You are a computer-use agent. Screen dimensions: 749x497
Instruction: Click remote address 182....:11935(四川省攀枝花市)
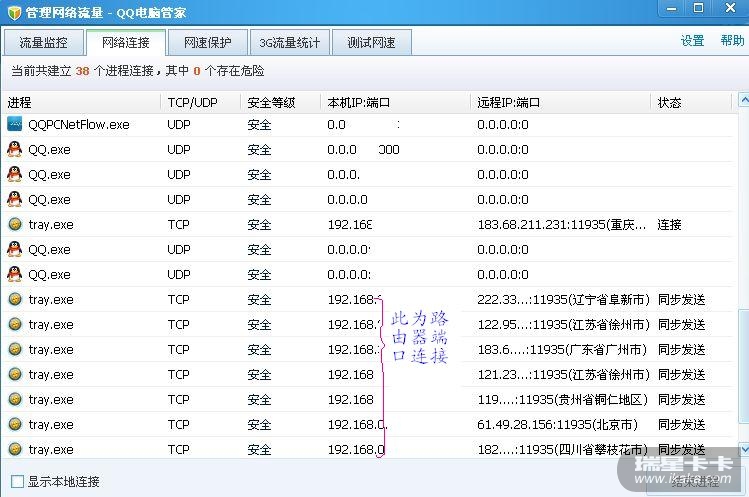[x=563, y=449]
